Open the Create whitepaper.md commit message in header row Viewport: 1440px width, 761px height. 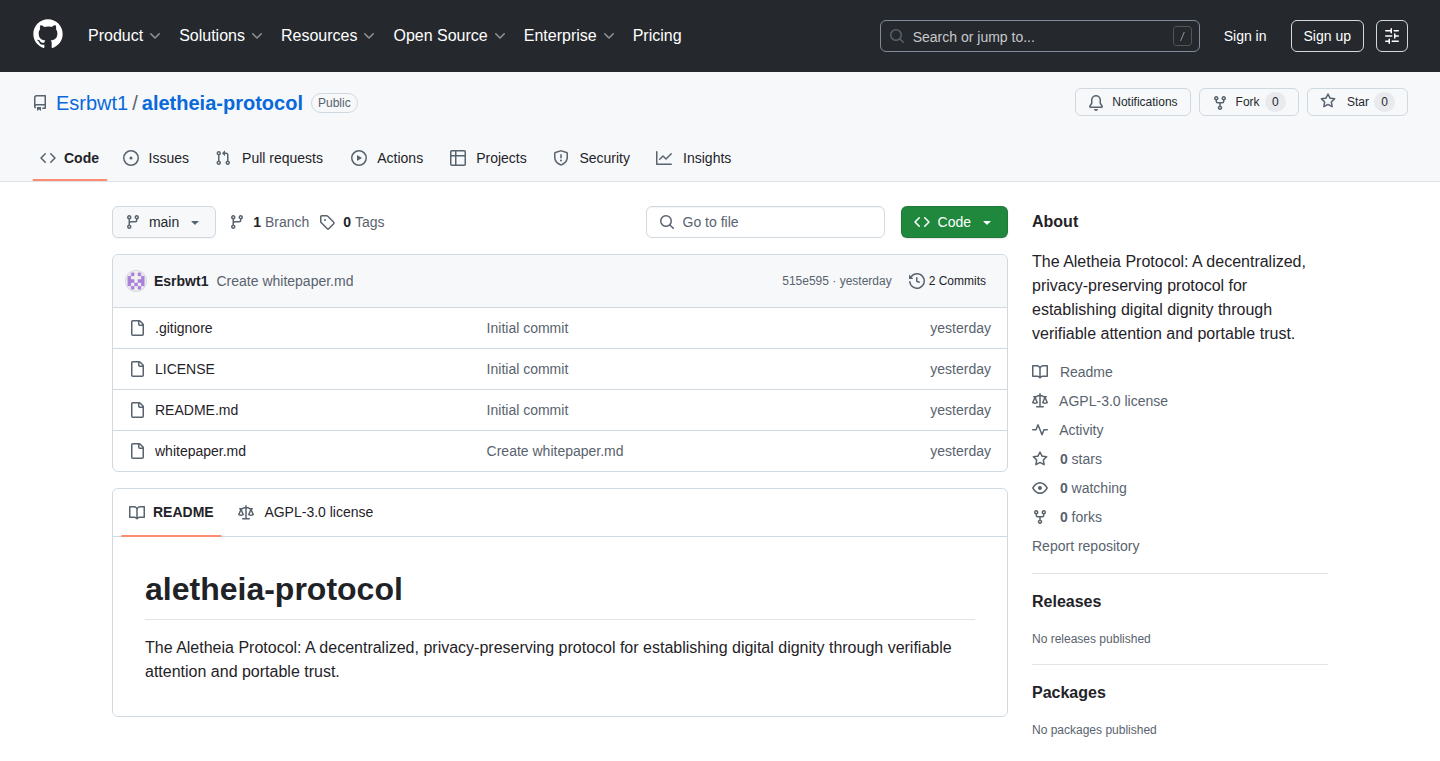[285, 281]
